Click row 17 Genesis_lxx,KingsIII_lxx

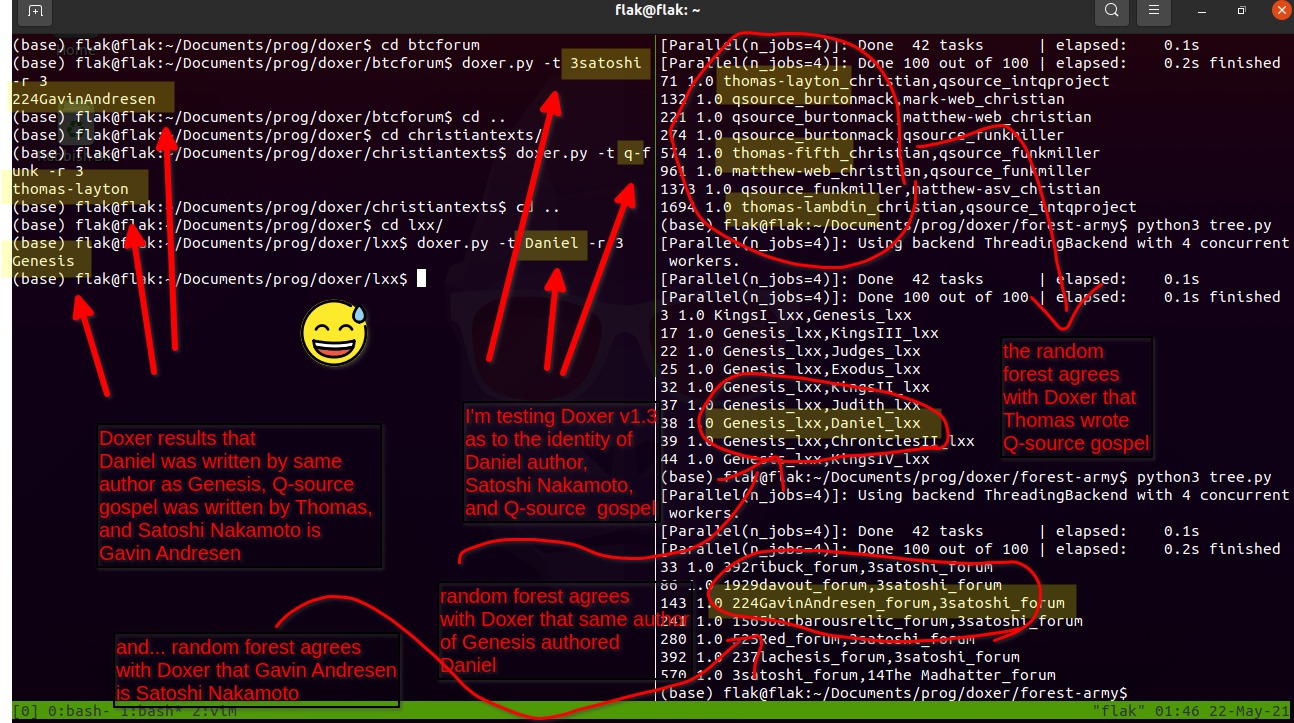(799, 333)
